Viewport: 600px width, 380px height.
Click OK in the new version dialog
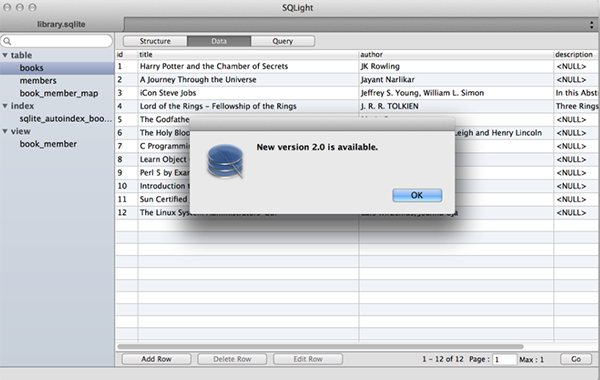pyautogui.click(x=417, y=195)
